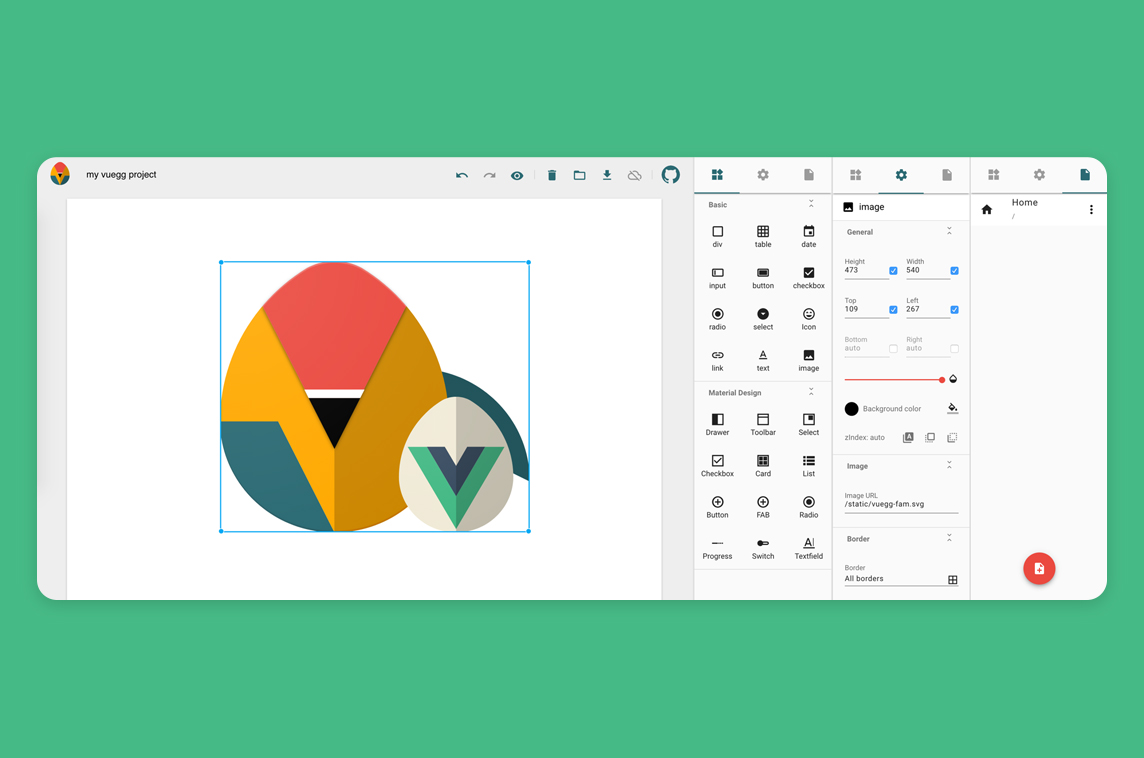Switch to pages tab in first panel

click(x=808, y=174)
